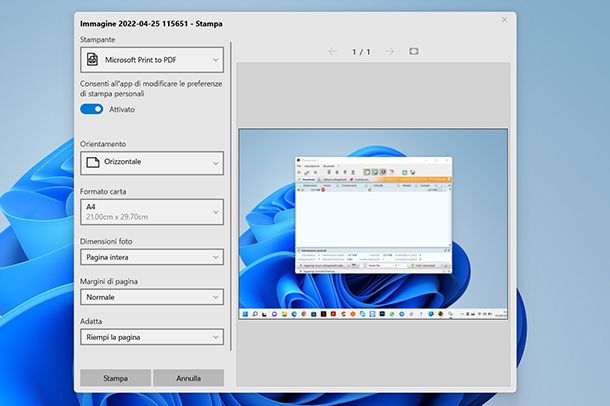The width and height of the screenshot is (610, 406).
Task: Expand the Orientamento dropdown set to Orizzontale
Action: click(x=152, y=163)
